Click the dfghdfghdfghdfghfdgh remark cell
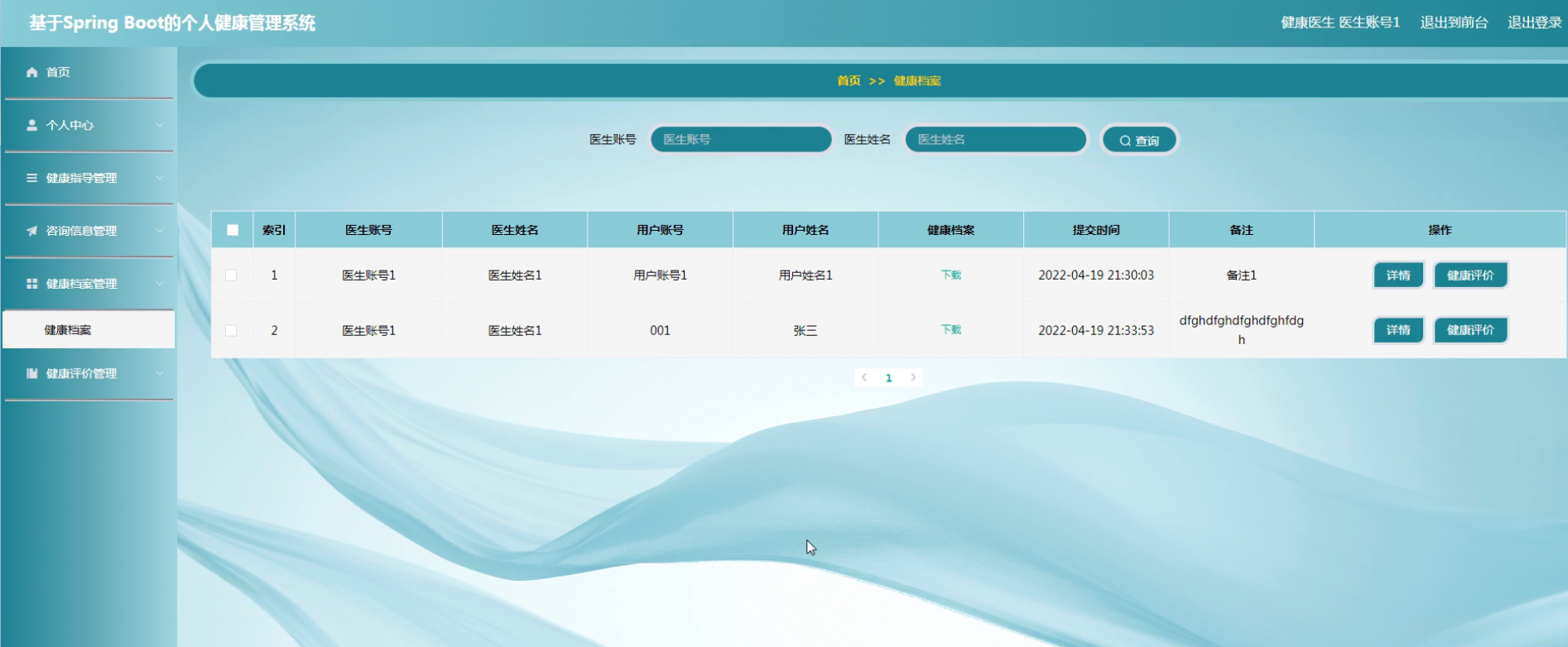The image size is (1568, 647). (1241, 329)
